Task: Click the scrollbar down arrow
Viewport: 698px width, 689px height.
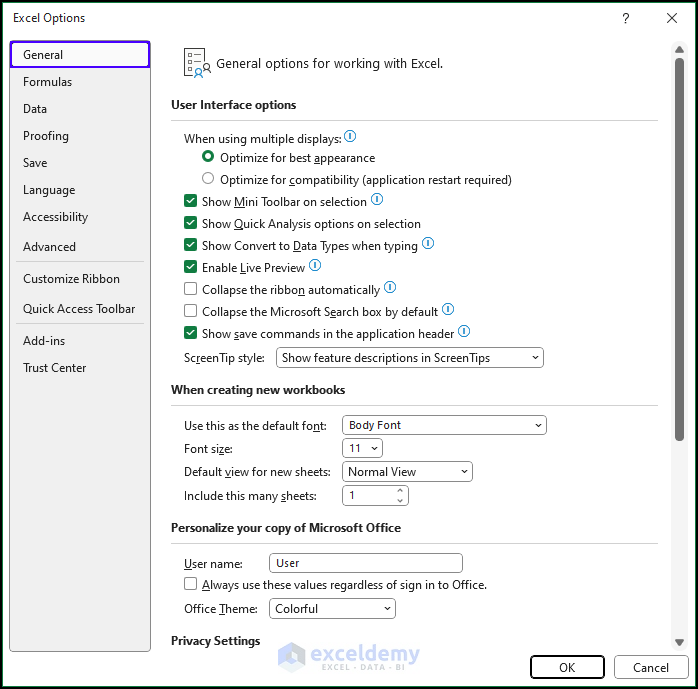Action: point(679,642)
